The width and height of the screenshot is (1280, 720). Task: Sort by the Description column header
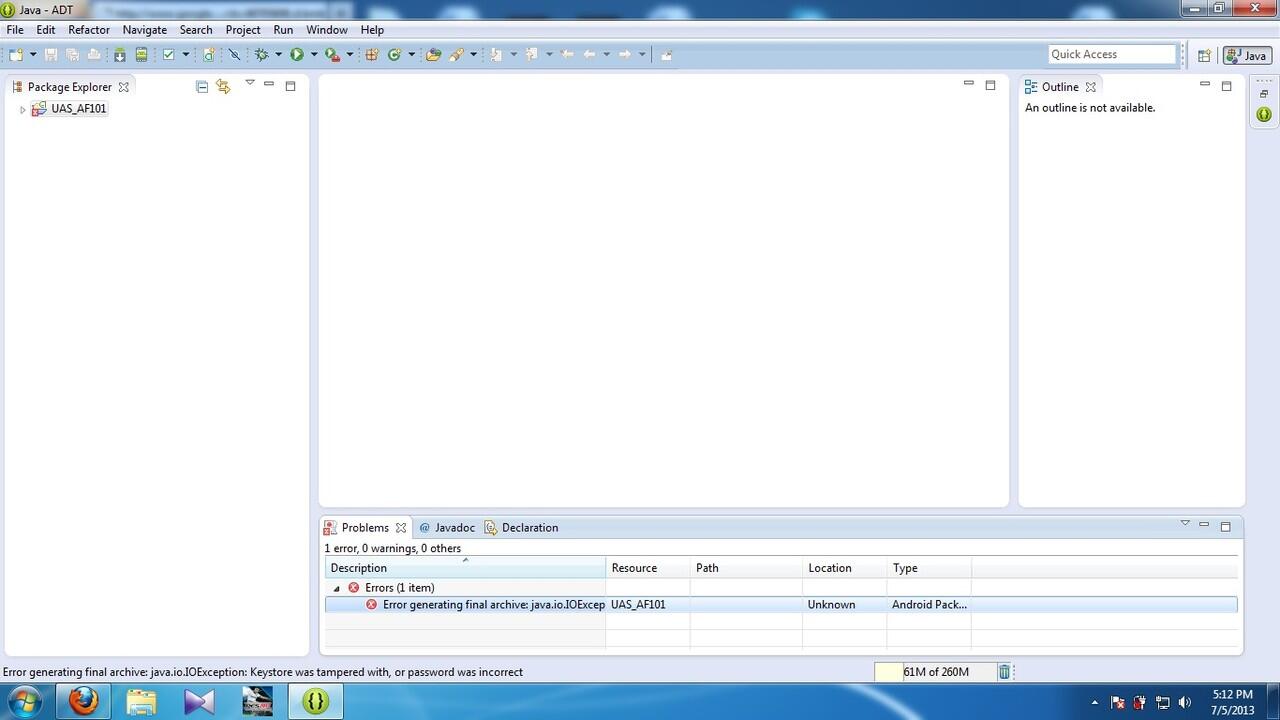(465, 568)
